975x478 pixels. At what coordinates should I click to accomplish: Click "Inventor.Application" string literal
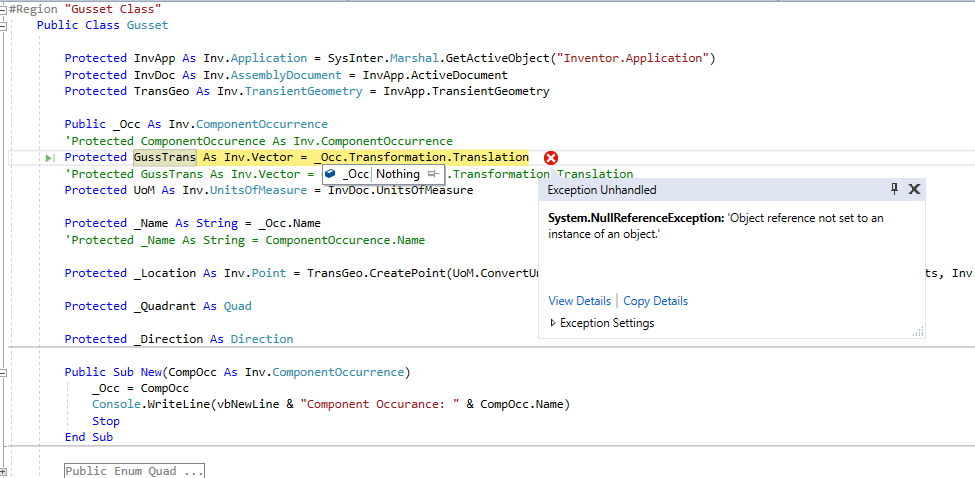tap(633, 58)
